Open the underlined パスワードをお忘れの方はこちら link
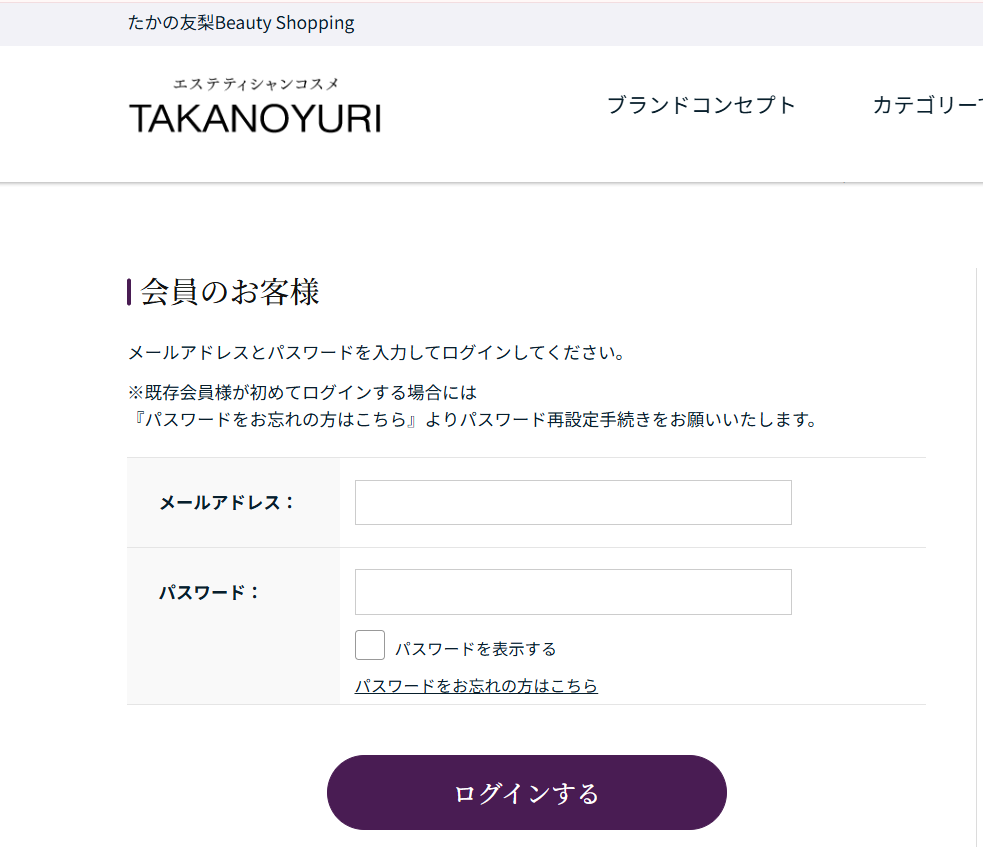This screenshot has width=983, height=847. (476, 686)
